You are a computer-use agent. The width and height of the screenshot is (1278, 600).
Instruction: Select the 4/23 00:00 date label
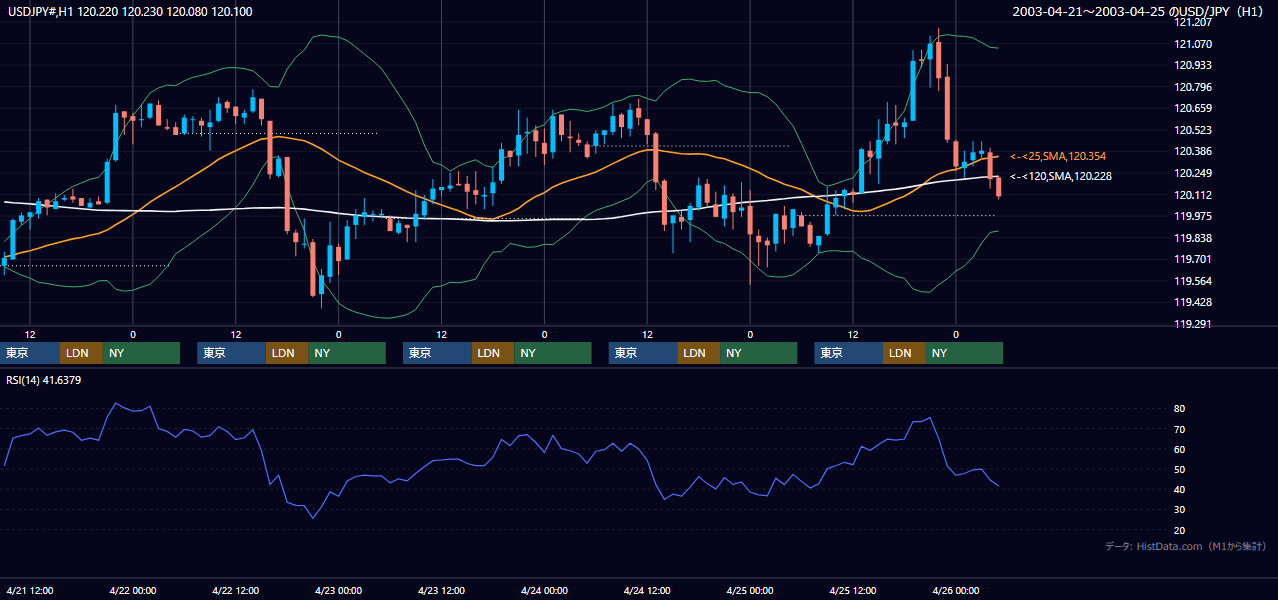pyautogui.click(x=338, y=590)
